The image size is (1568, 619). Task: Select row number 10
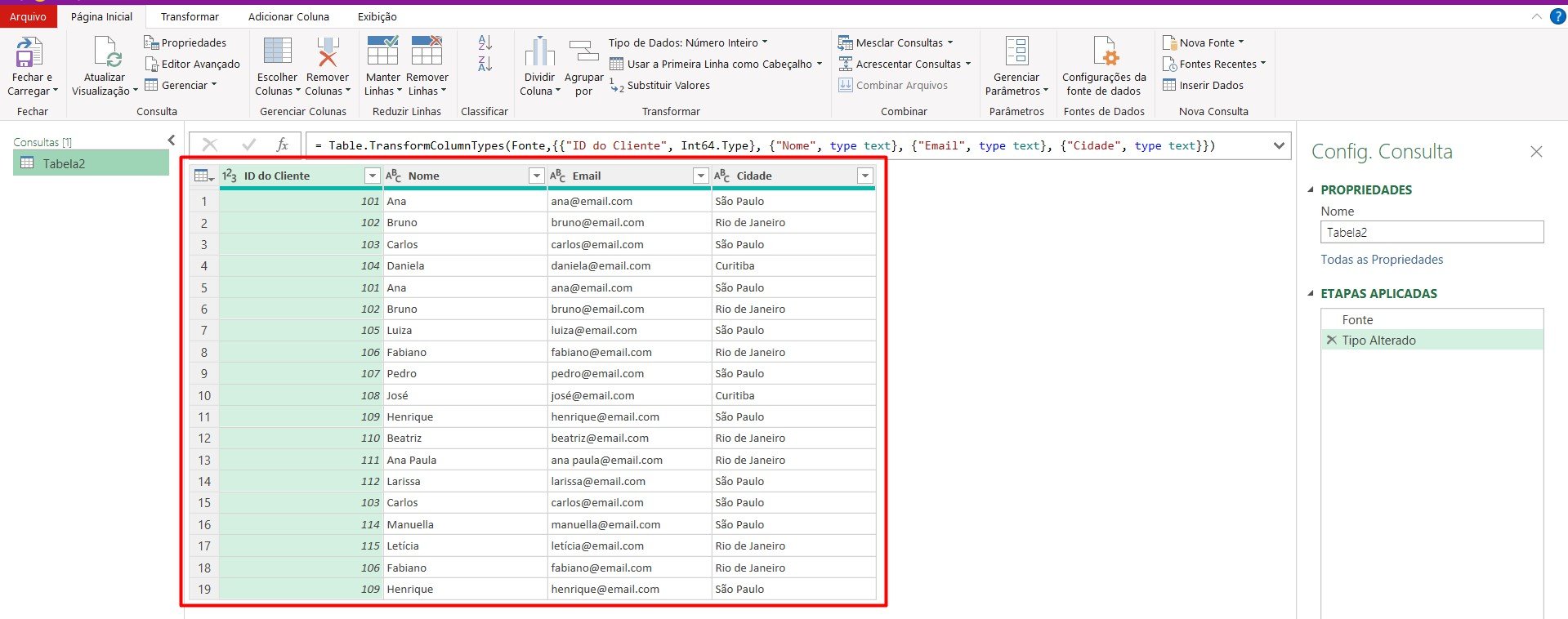[x=204, y=395]
